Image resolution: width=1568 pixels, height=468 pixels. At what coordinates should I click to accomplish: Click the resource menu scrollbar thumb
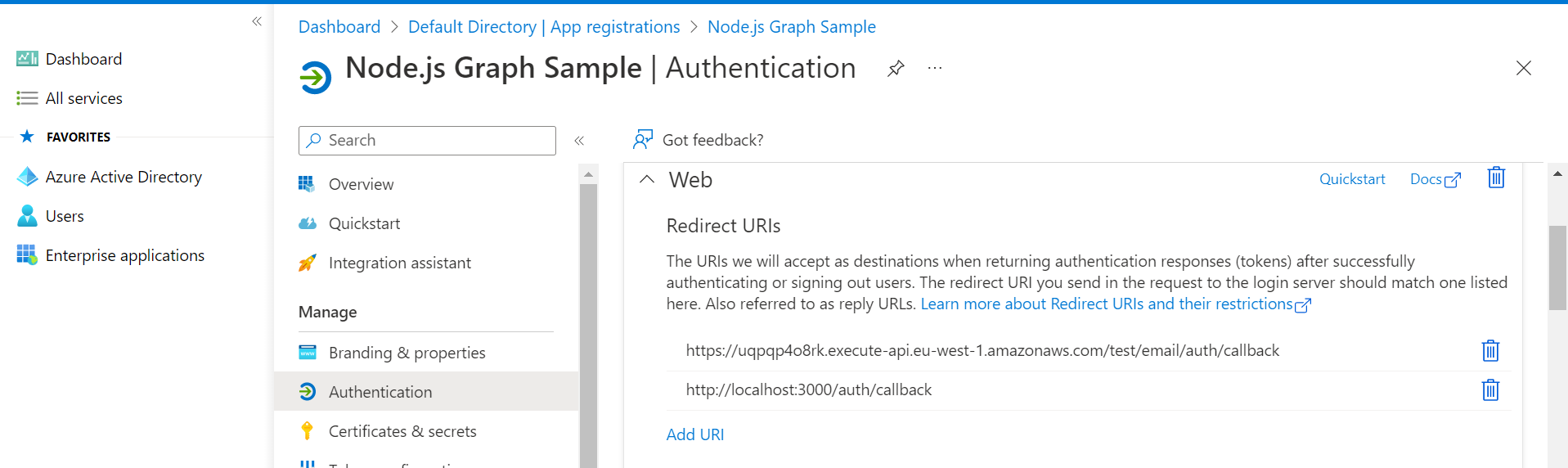click(588, 326)
